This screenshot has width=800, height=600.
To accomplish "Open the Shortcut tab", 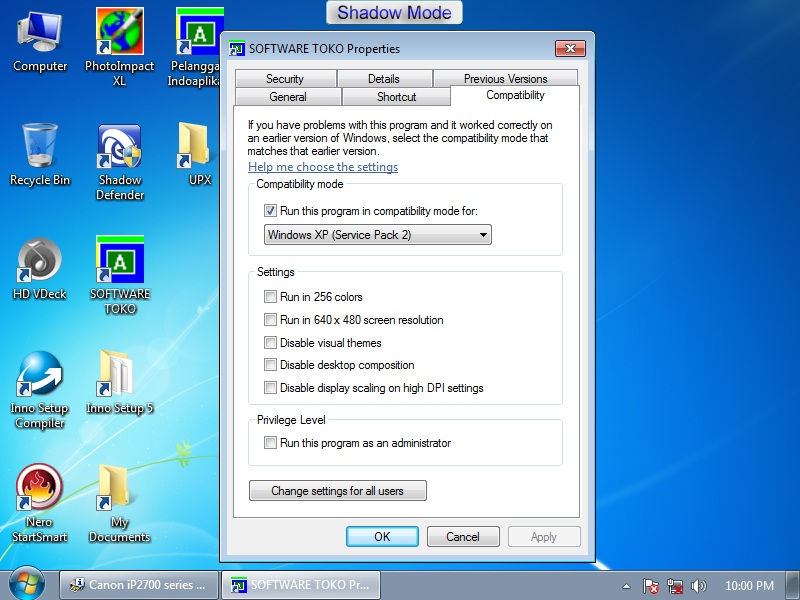I will (396, 96).
